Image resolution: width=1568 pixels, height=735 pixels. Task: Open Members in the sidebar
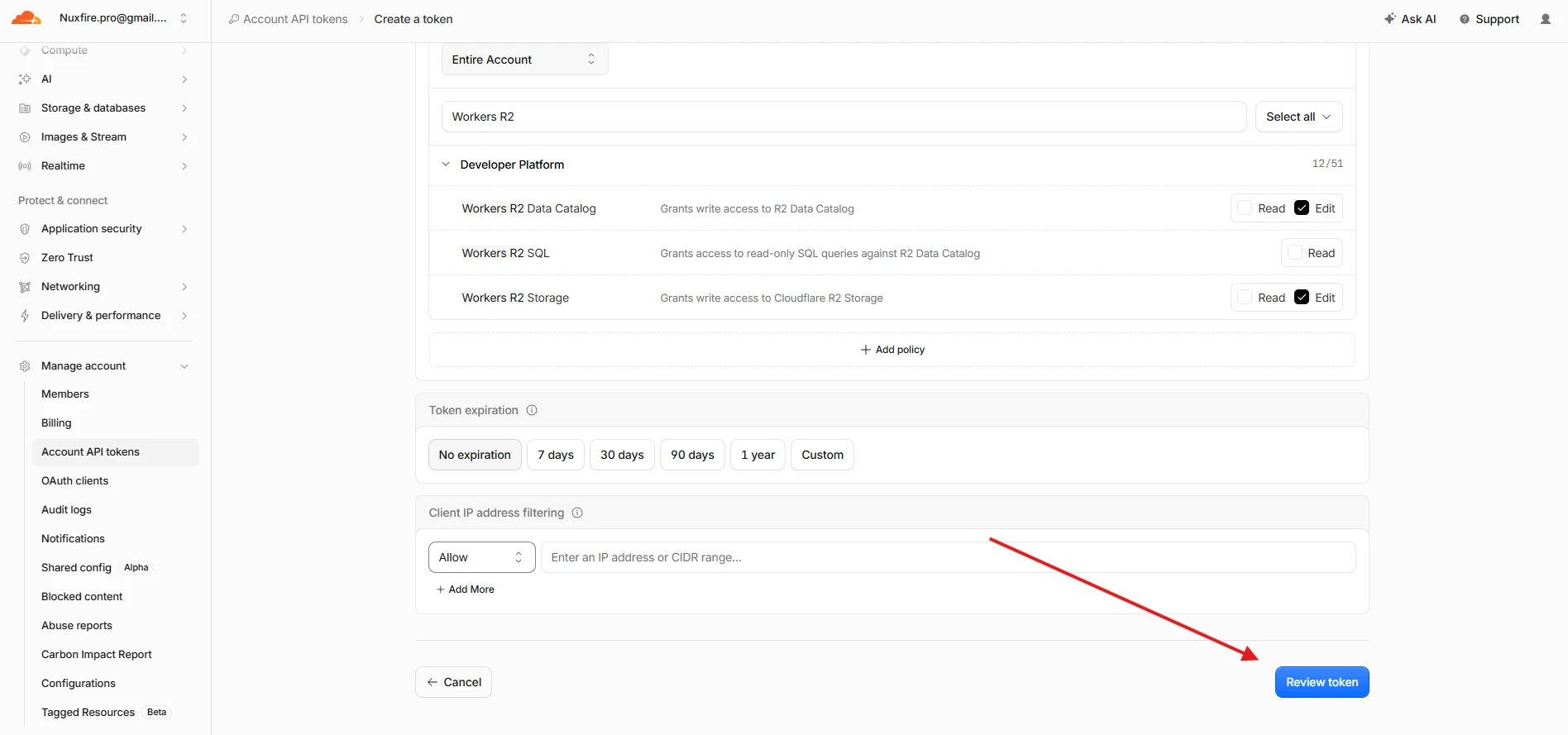(x=65, y=394)
